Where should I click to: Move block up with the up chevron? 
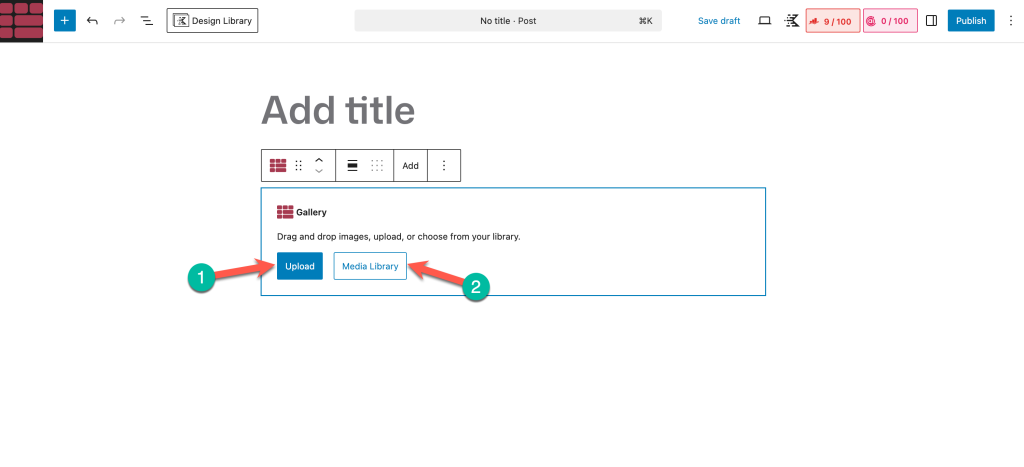(319, 160)
